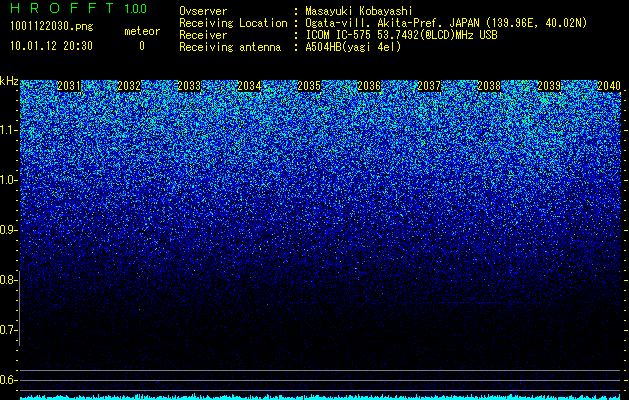
Task: Click the A504HB(yagi 4el) antenna text
Action: (x=353, y=47)
